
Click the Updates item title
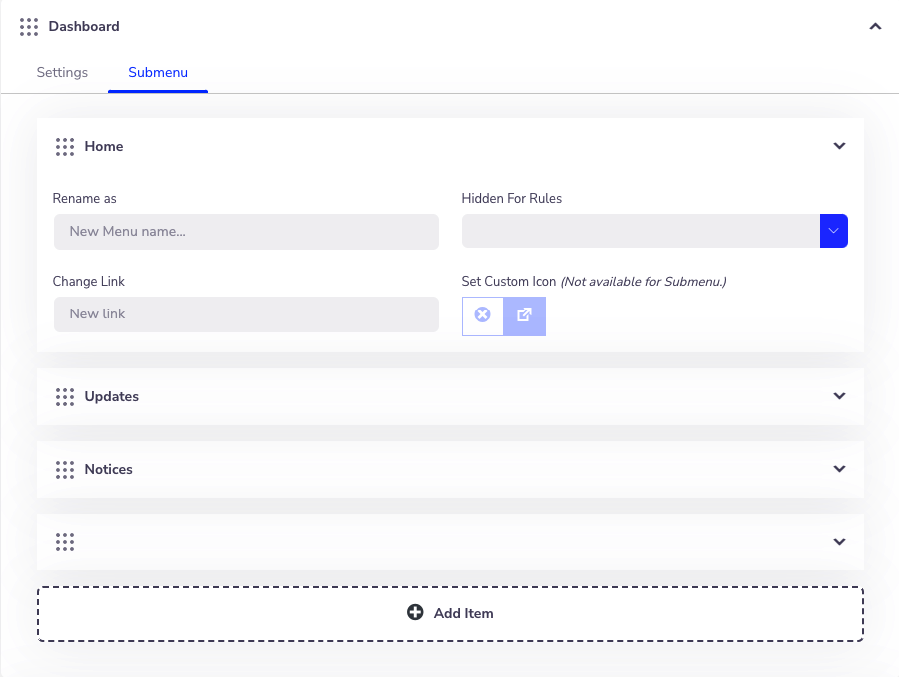pyautogui.click(x=111, y=396)
